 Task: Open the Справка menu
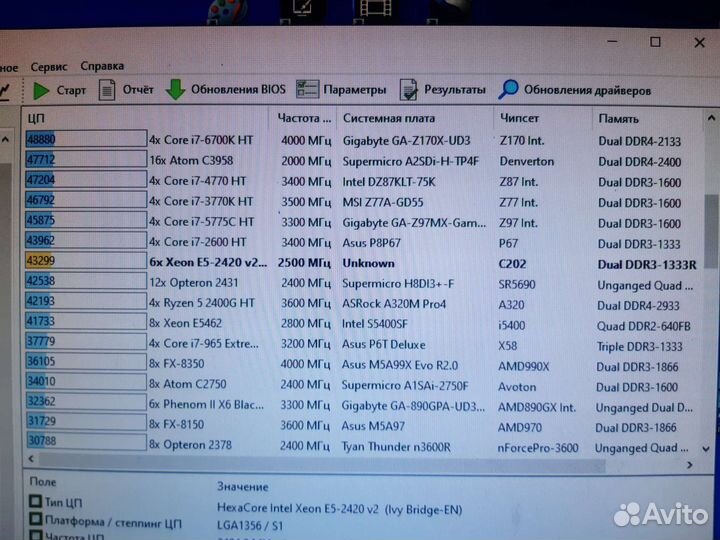pos(102,66)
